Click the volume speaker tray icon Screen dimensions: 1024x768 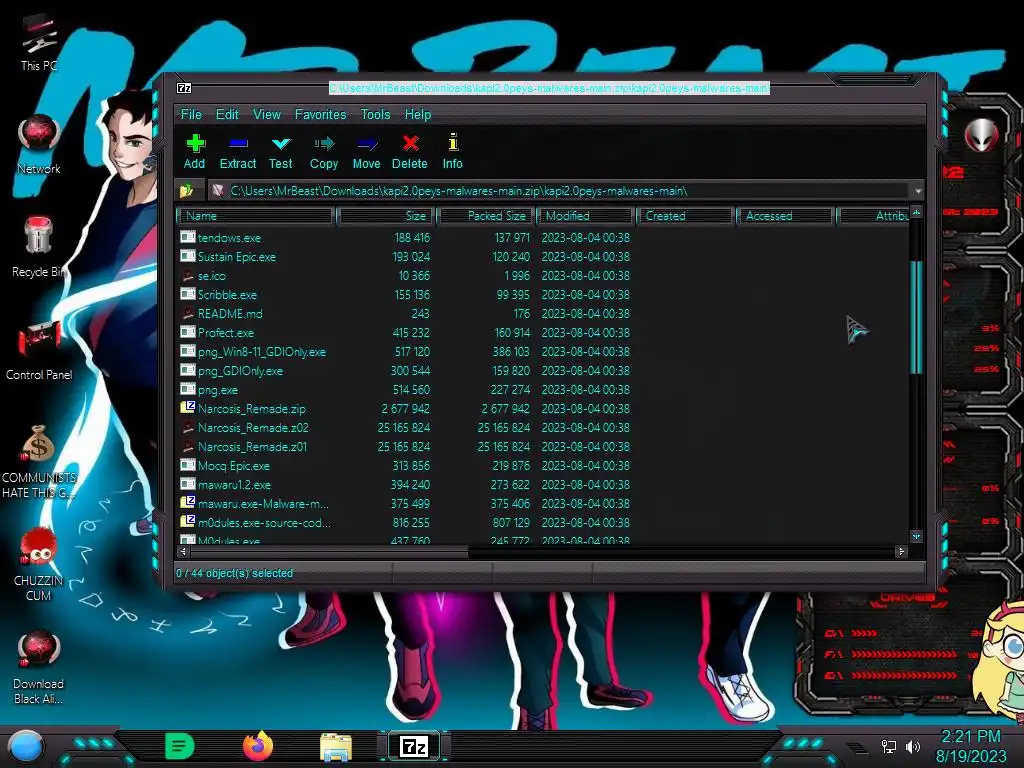click(912, 746)
